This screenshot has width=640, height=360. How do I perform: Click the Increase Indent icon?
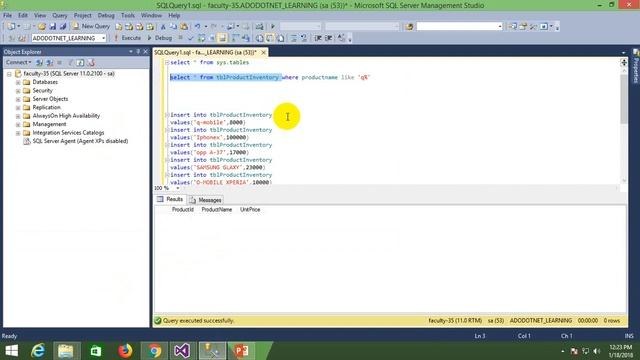click(x=328, y=38)
